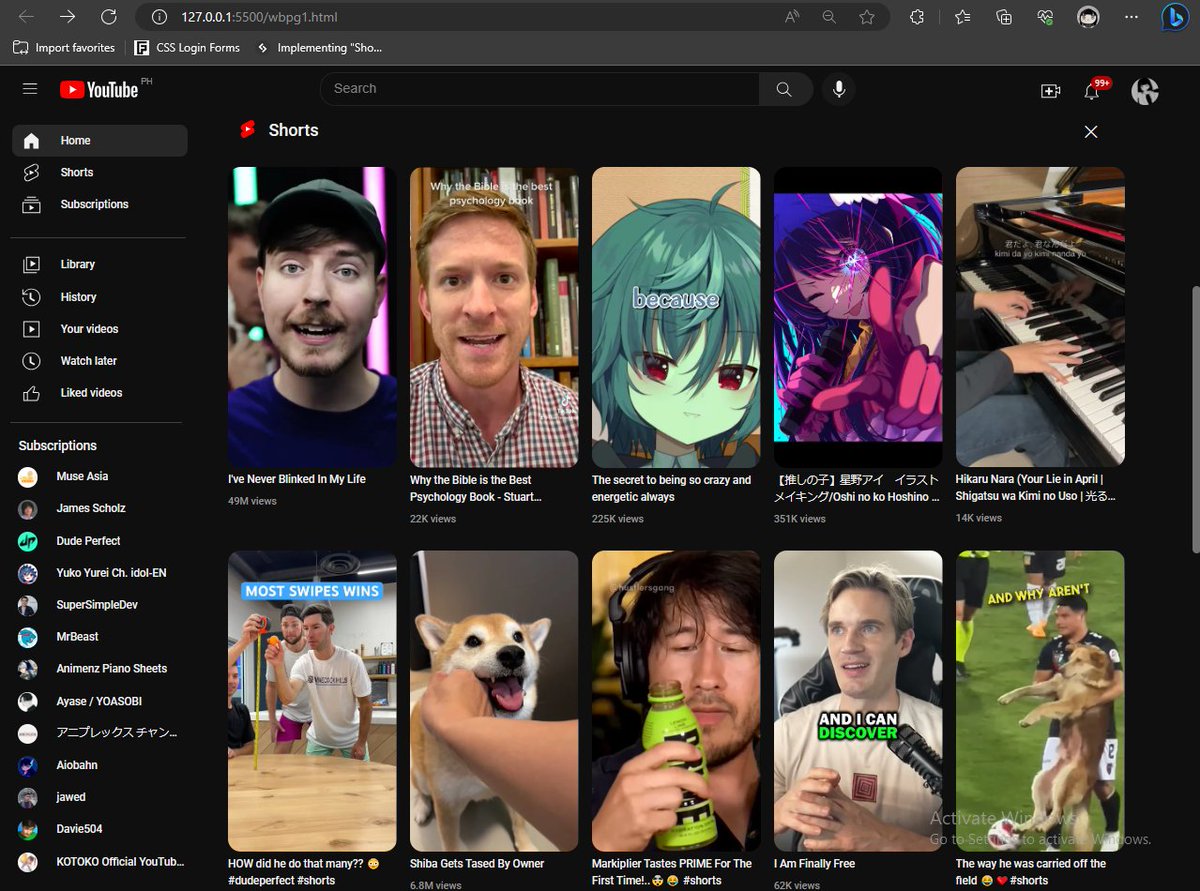1200x891 pixels.
Task: Click the Dude Perfect channel avatar
Action: [28, 541]
